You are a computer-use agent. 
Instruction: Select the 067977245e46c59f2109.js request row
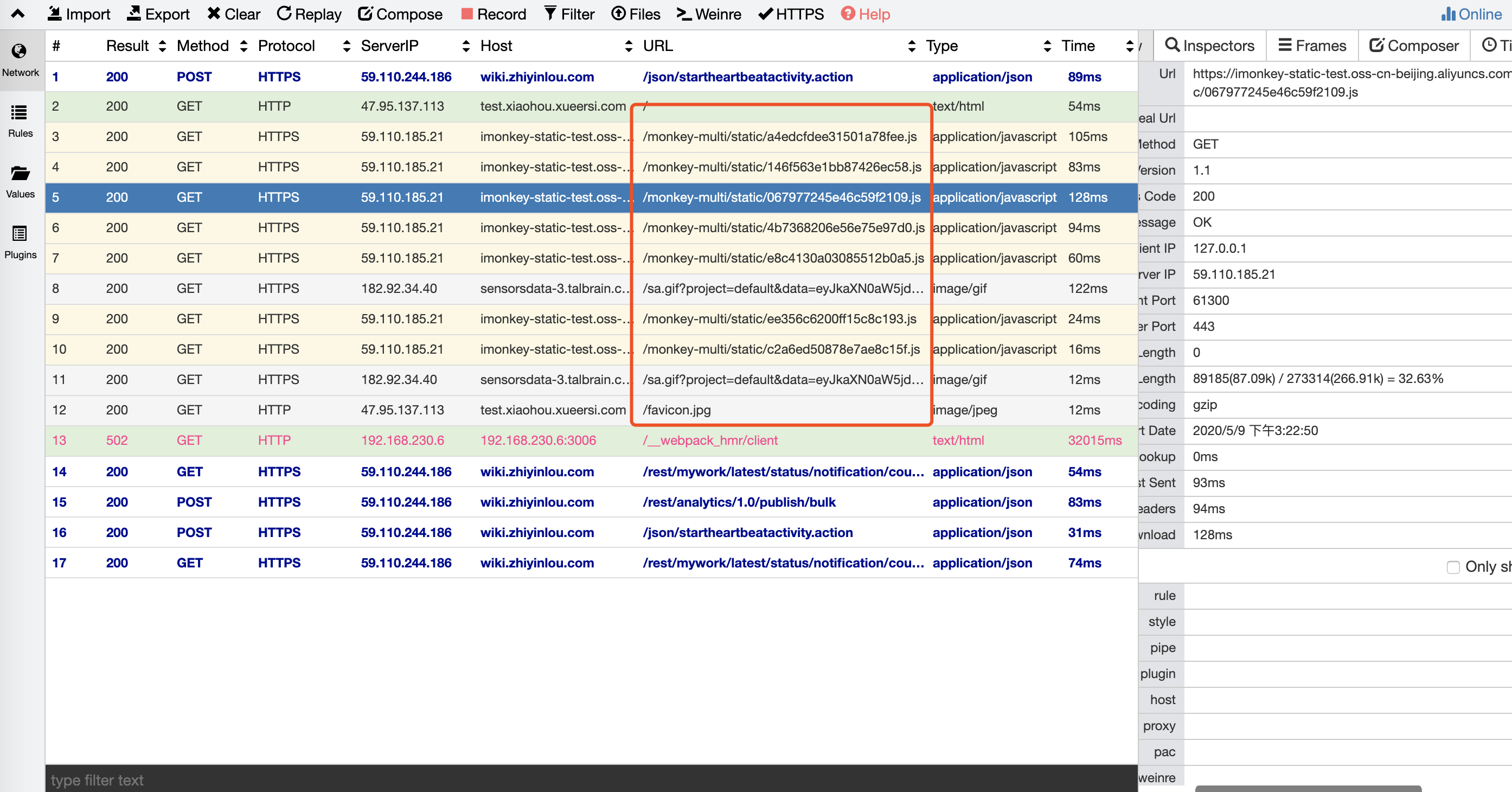click(x=591, y=197)
